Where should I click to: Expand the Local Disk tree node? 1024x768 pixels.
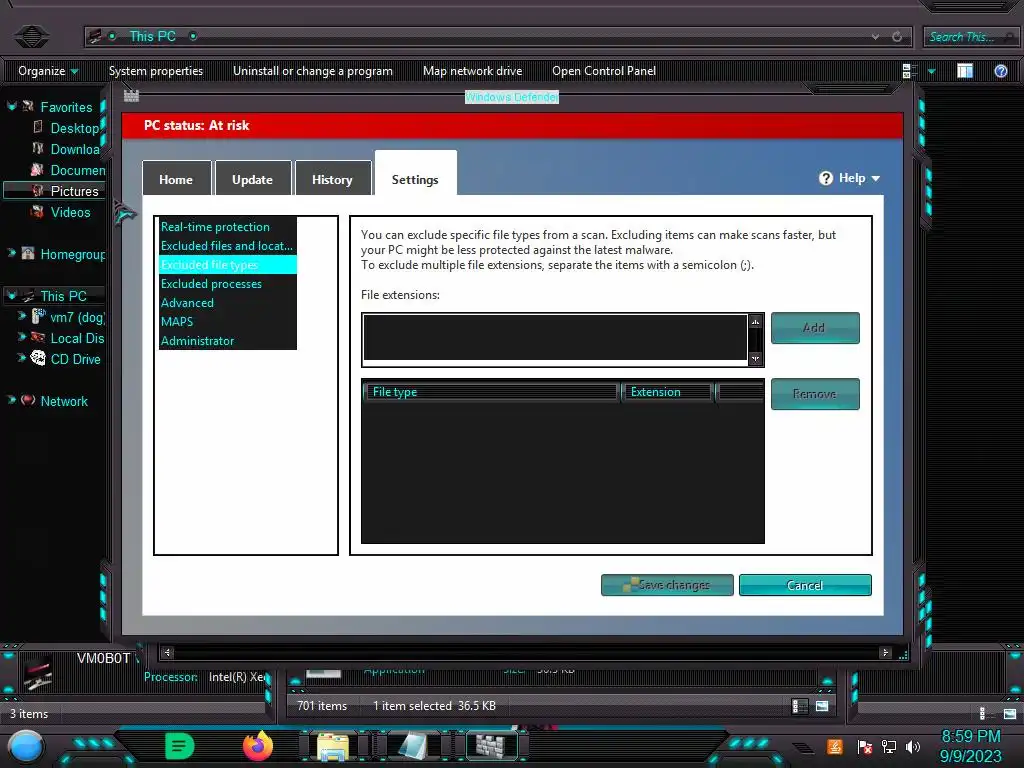point(22,338)
